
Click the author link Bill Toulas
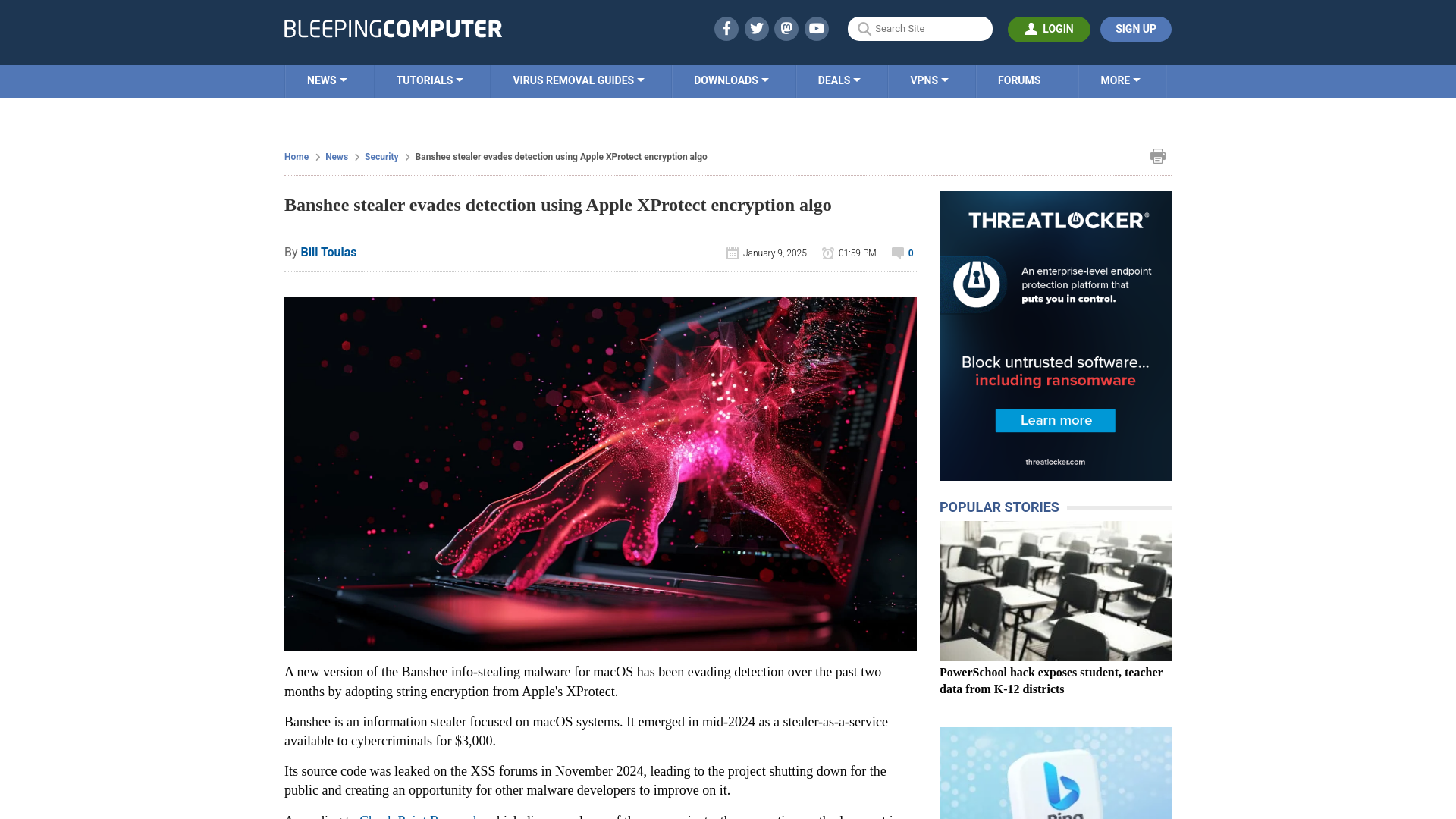coord(328,252)
